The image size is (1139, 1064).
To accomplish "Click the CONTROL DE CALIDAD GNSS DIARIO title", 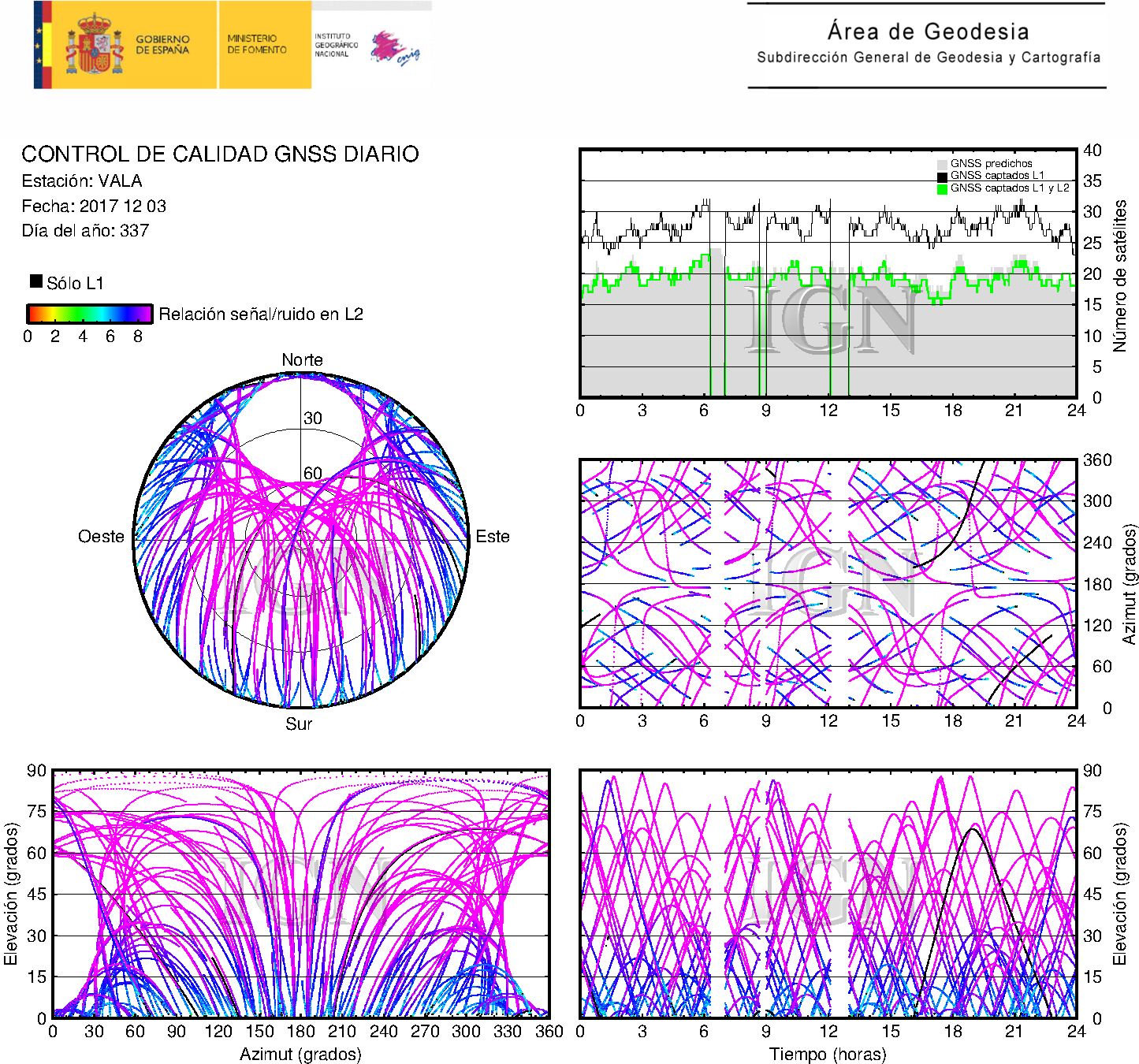I will (x=220, y=154).
